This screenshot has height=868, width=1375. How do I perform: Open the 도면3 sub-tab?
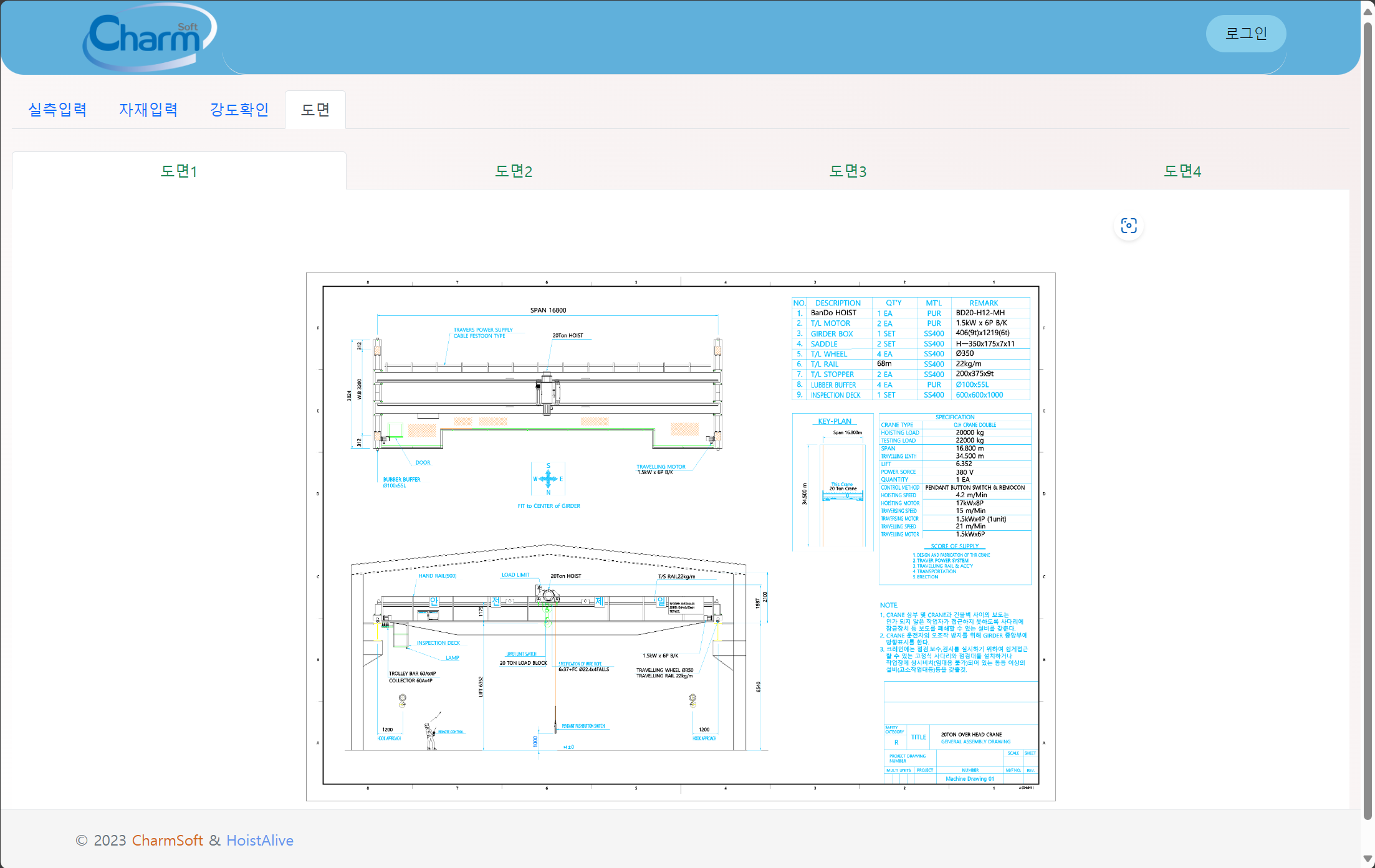pyautogui.click(x=847, y=171)
